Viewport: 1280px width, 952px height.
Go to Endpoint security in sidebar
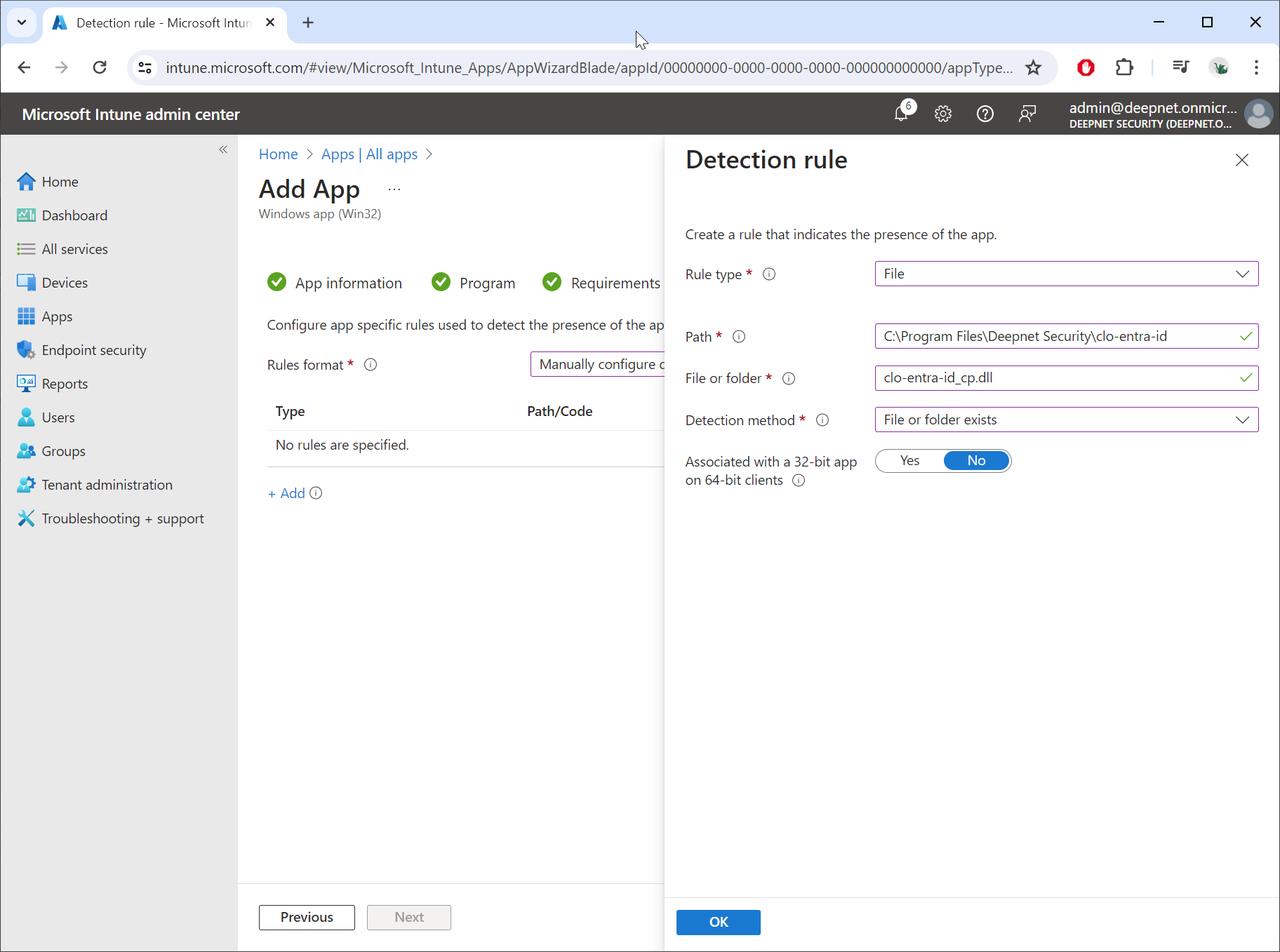(x=94, y=350)
